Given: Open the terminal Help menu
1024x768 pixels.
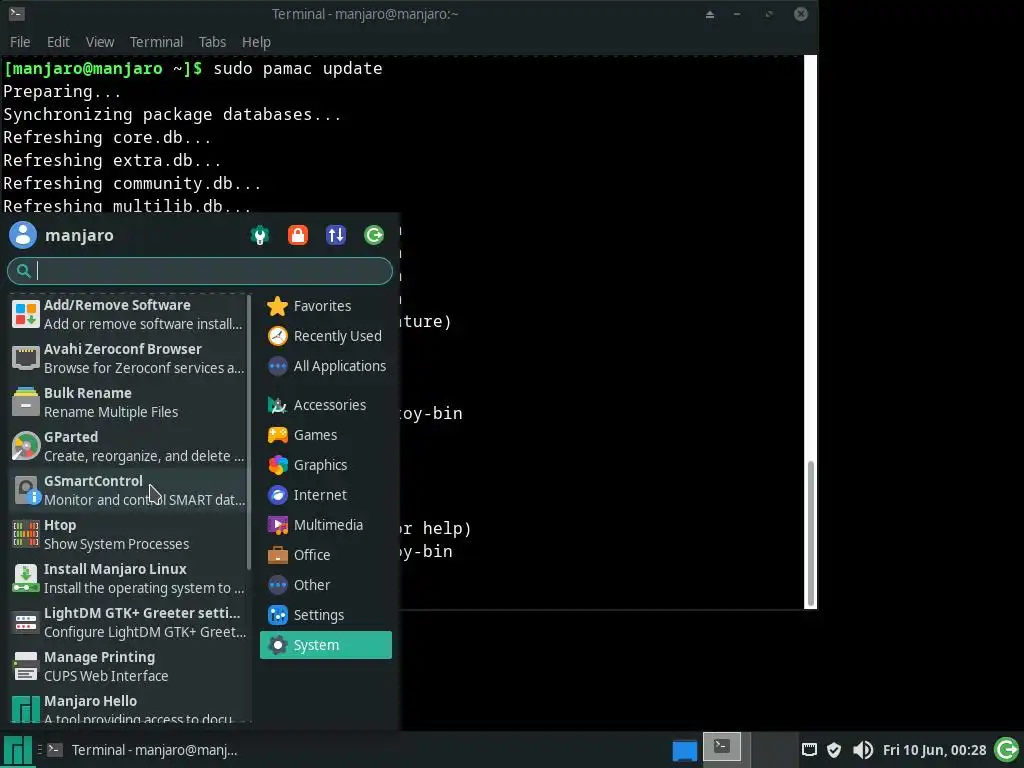Looking at the screenshot, I should click(x=256, y=42).
